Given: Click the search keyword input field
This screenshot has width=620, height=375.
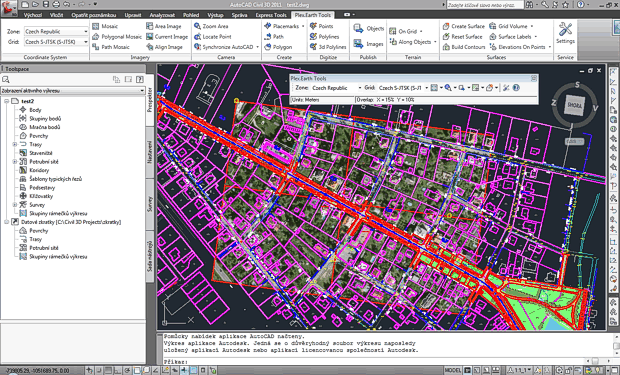Looking at the screenshot, I should coord(485,5).
